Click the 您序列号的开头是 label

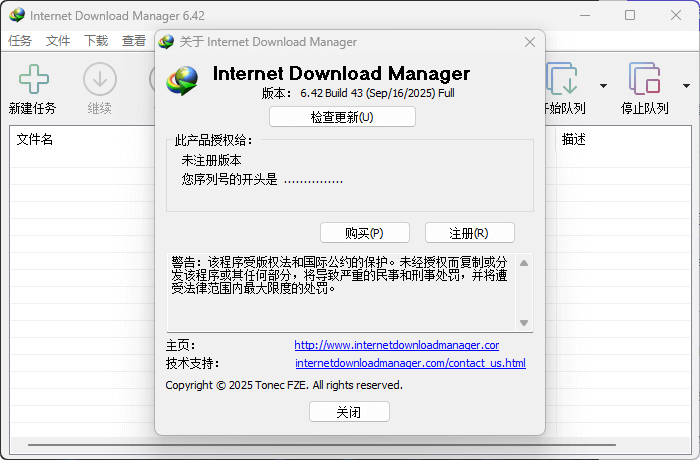tap(229, 180)
